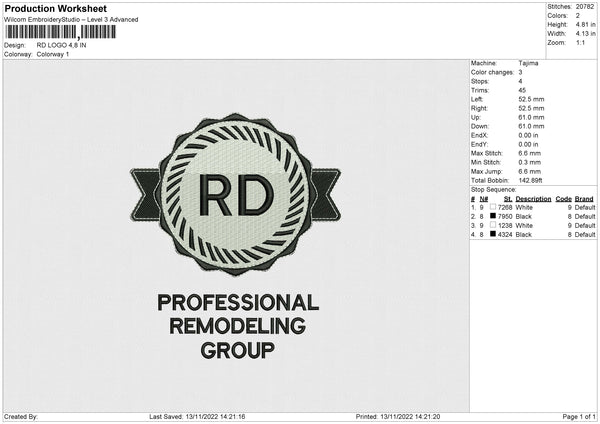
Task: Click the Height value 4.81 in
Action: click(x=585, y=24)
